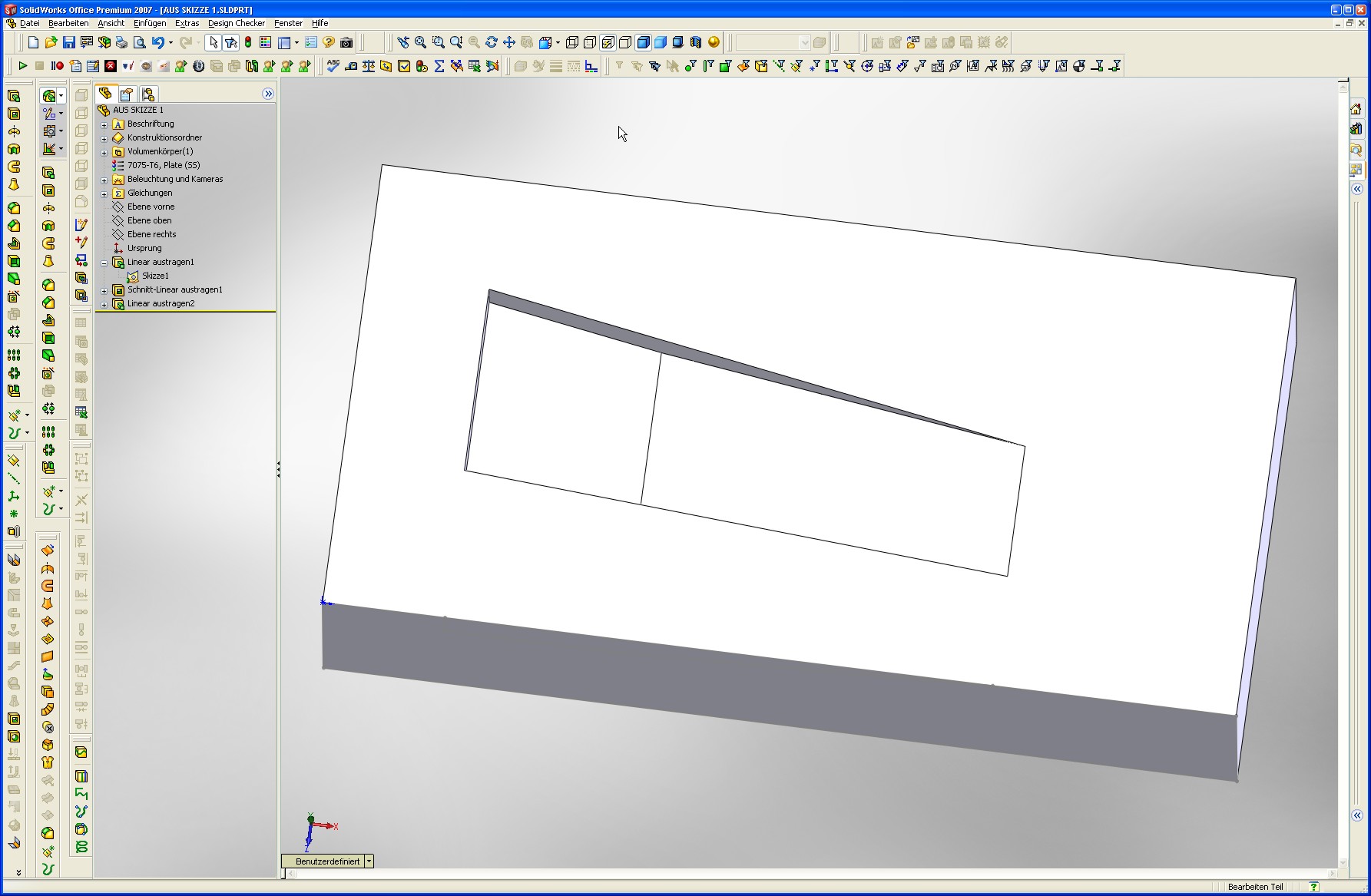This screenshot has height=896, width=1371.
Task: Open the Hilfe menu
Action: [320, 23]
